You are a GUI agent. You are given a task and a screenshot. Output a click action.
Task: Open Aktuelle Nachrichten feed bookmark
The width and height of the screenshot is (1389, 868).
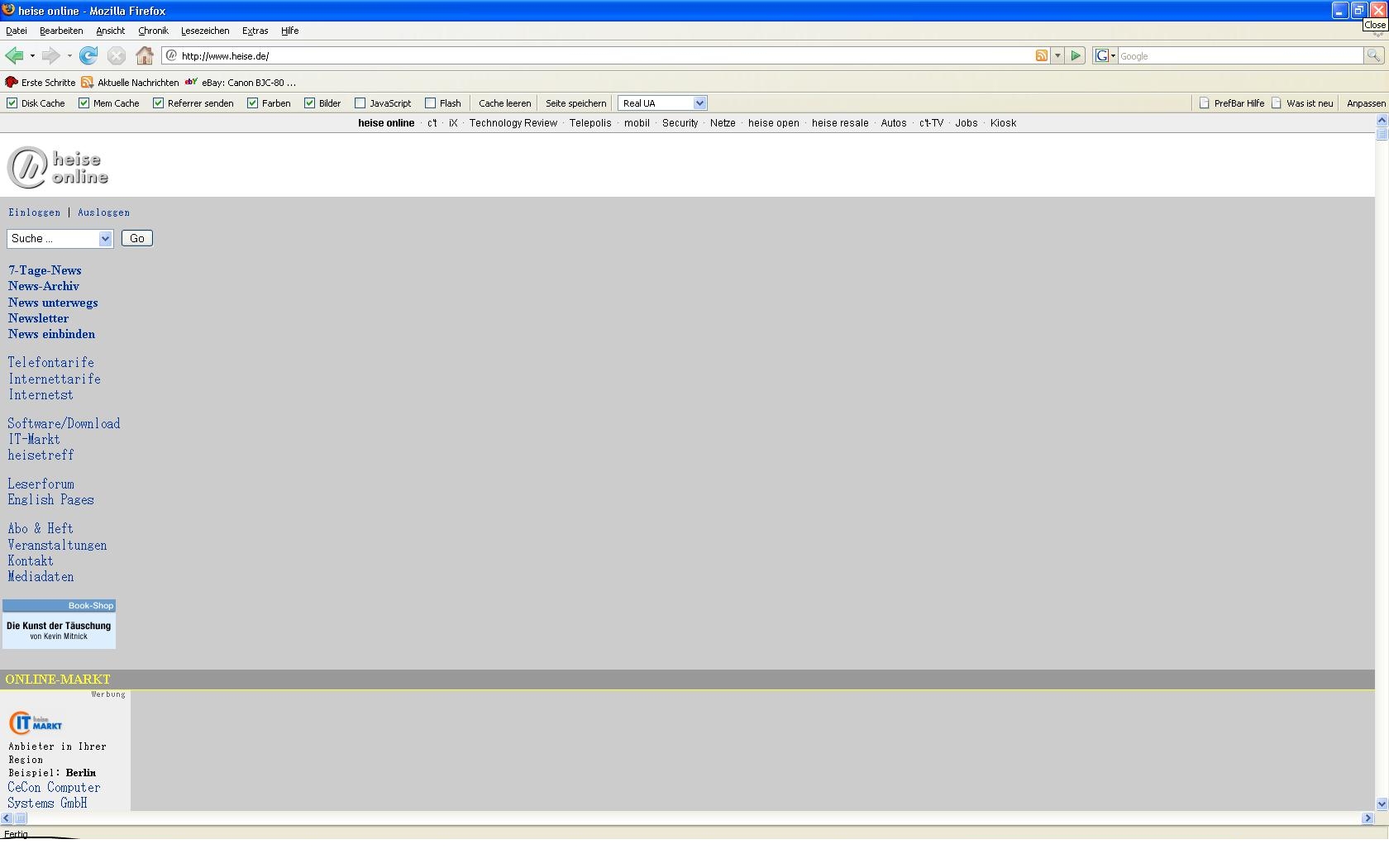pyautogui.click(x=130, y=82)
